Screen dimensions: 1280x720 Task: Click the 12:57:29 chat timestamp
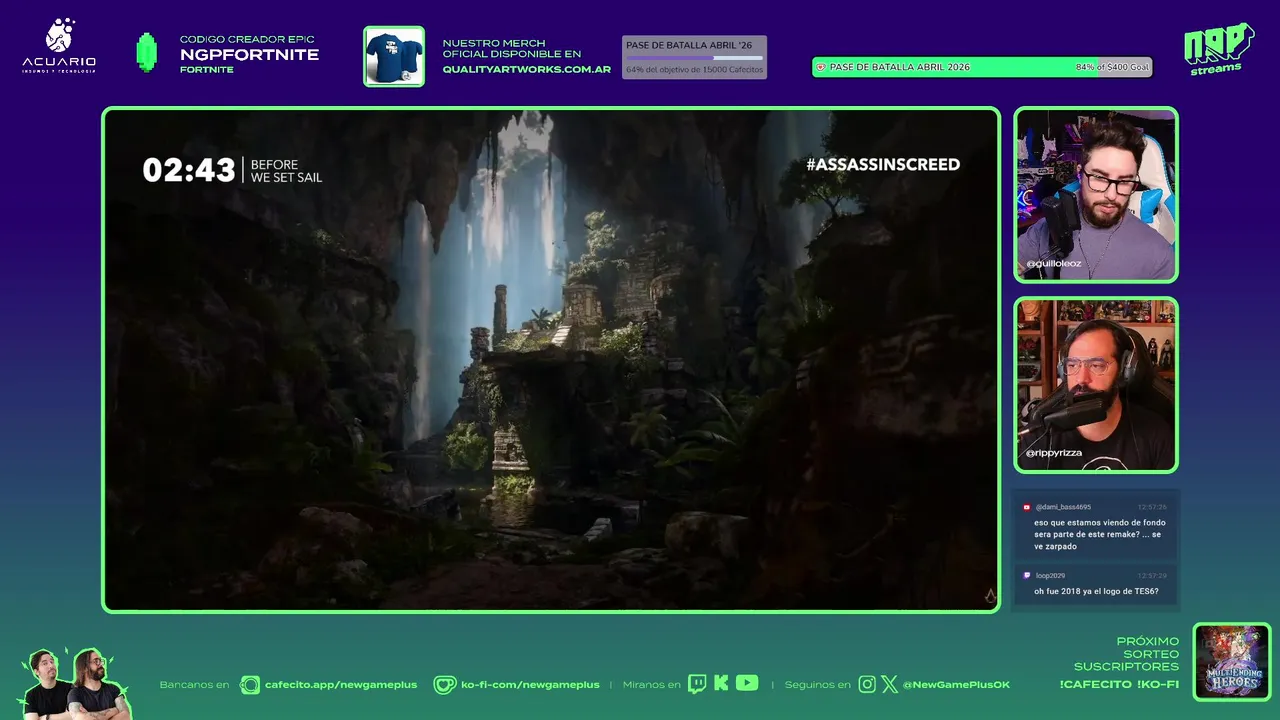(1151, 576)
